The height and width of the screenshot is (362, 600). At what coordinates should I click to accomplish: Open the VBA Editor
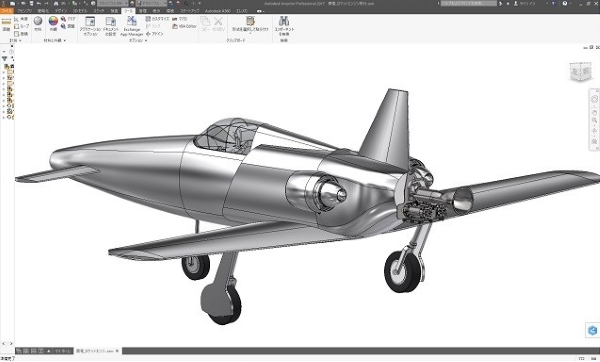click(184, 26)
